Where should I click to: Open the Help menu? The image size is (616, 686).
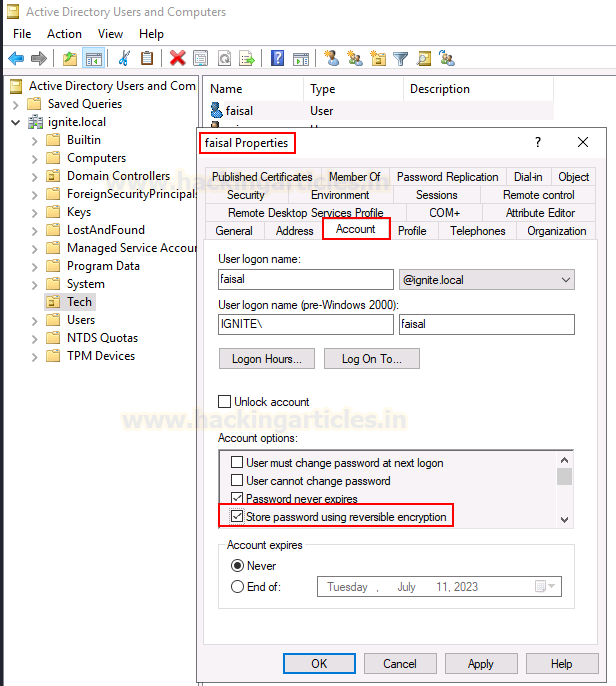(x=151, y=34)
